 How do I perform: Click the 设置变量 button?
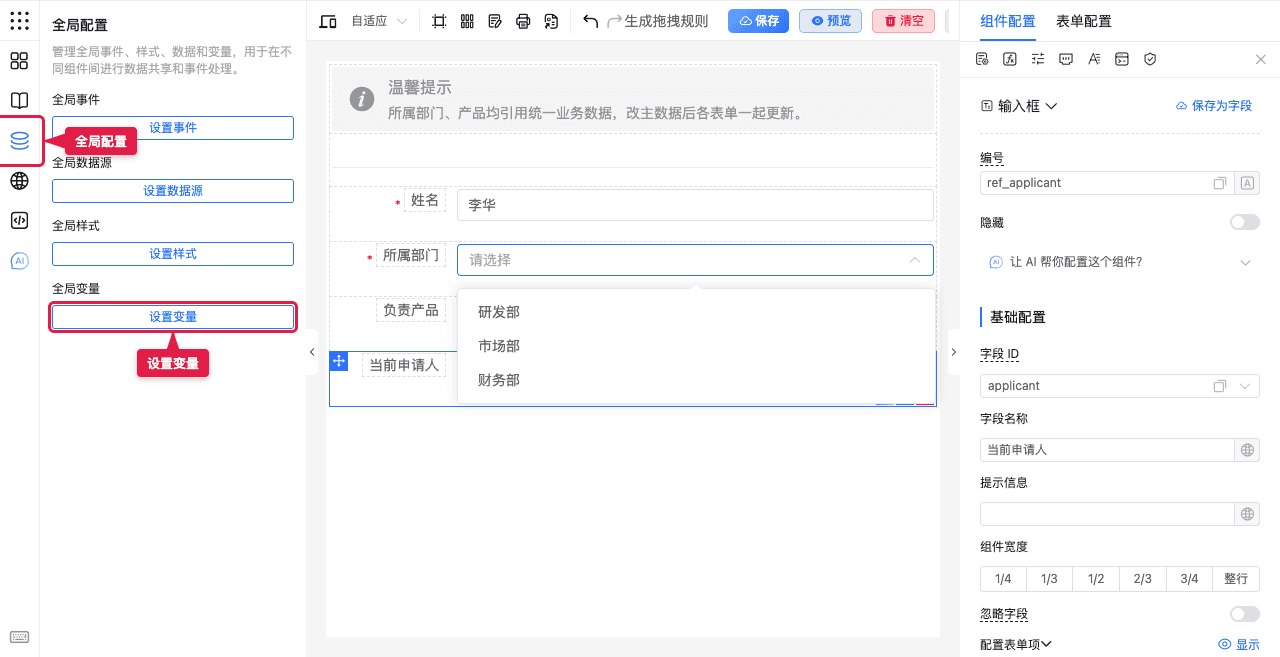[x=173, y=317]
